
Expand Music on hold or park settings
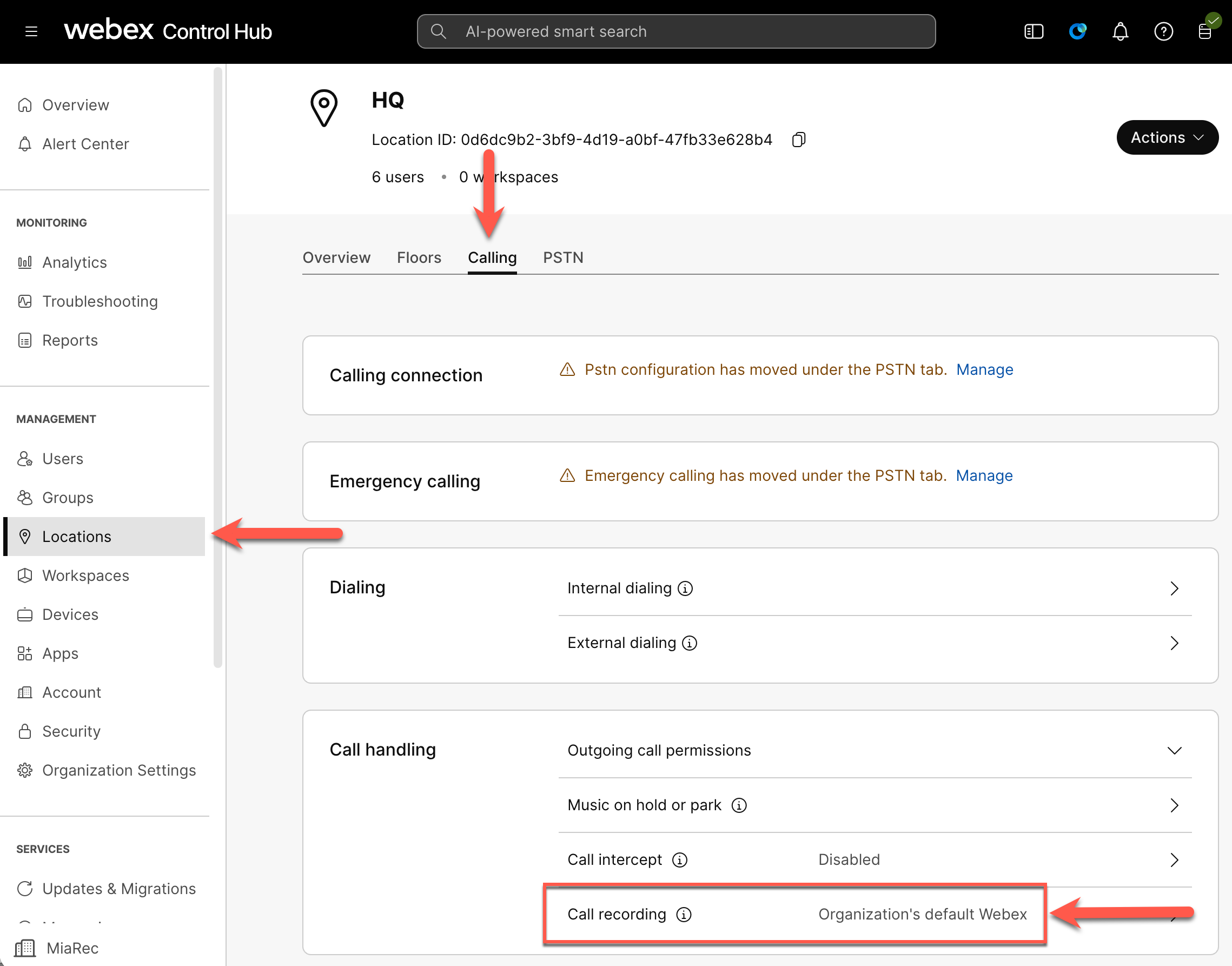tap(1174, 805)
